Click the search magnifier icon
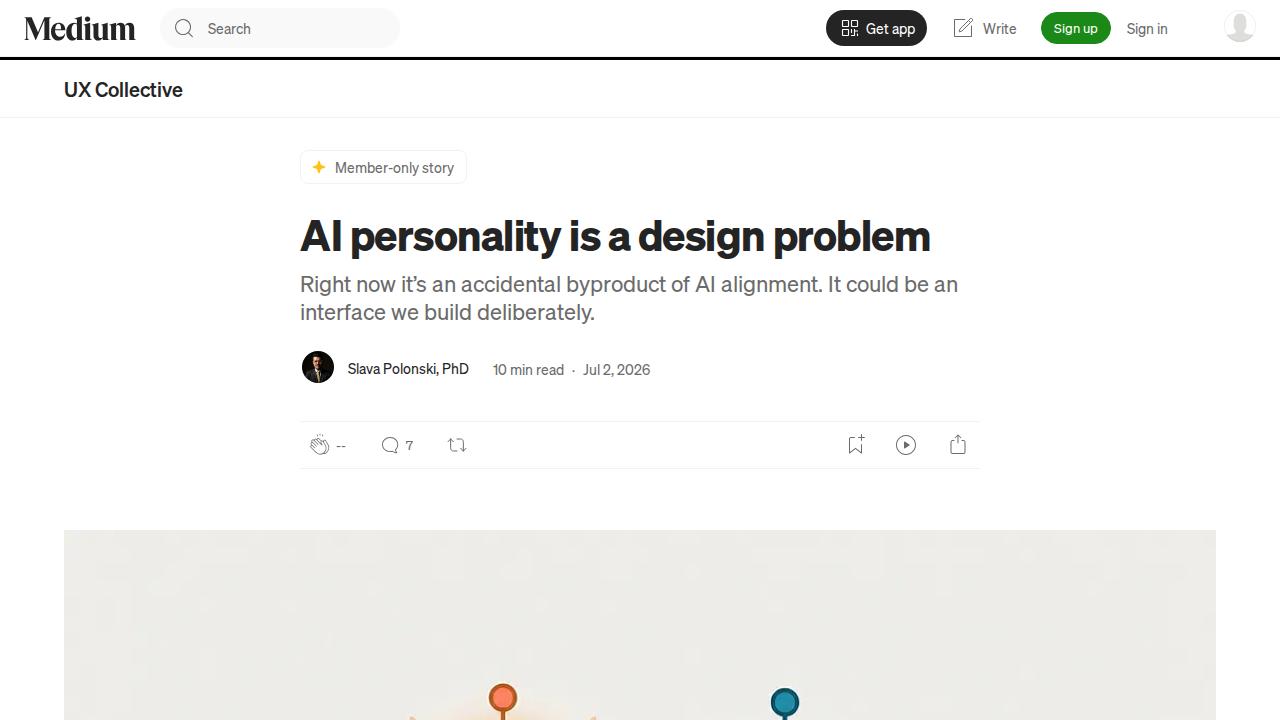This screenshot has height=720, width=1280. click(184, 28)
